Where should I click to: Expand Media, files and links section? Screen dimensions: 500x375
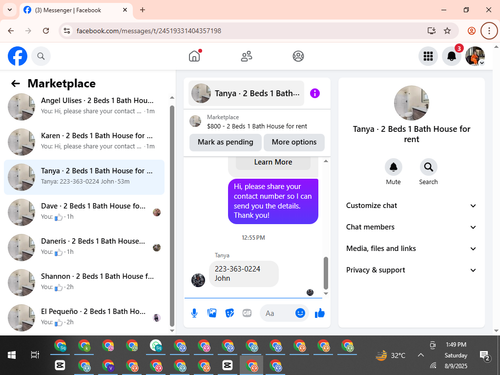tap(411, 249)
